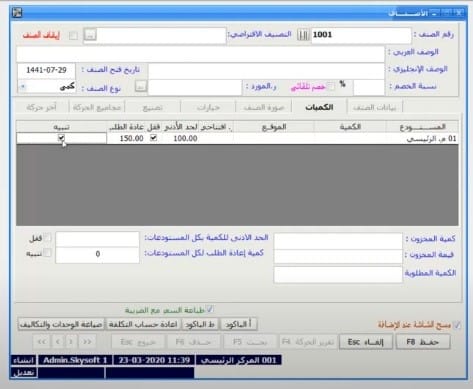Click the تاريخ فتح الصنف date field 1441-07-29

pos(46,70)
